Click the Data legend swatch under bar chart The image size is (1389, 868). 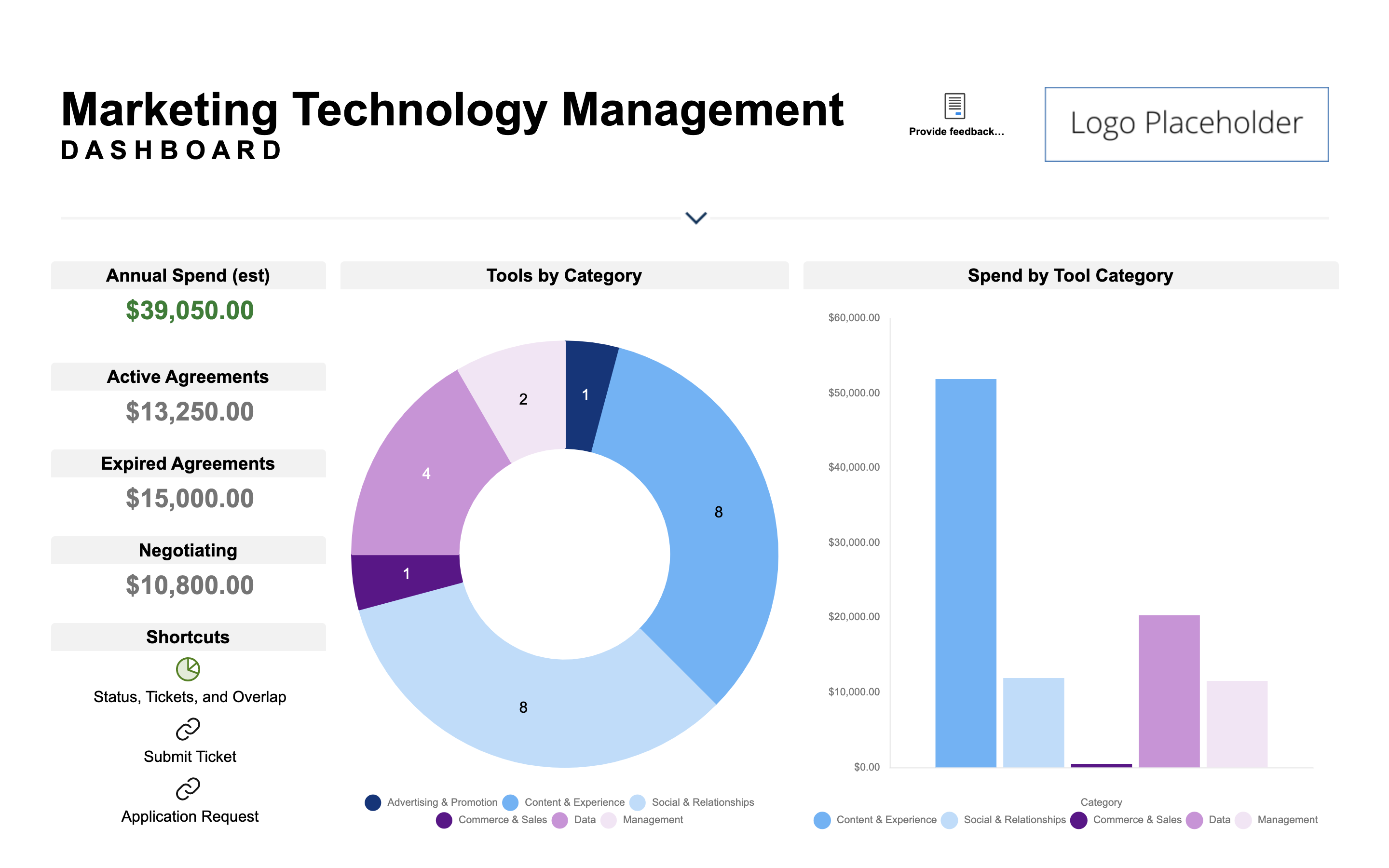[x=1194, y=820]
